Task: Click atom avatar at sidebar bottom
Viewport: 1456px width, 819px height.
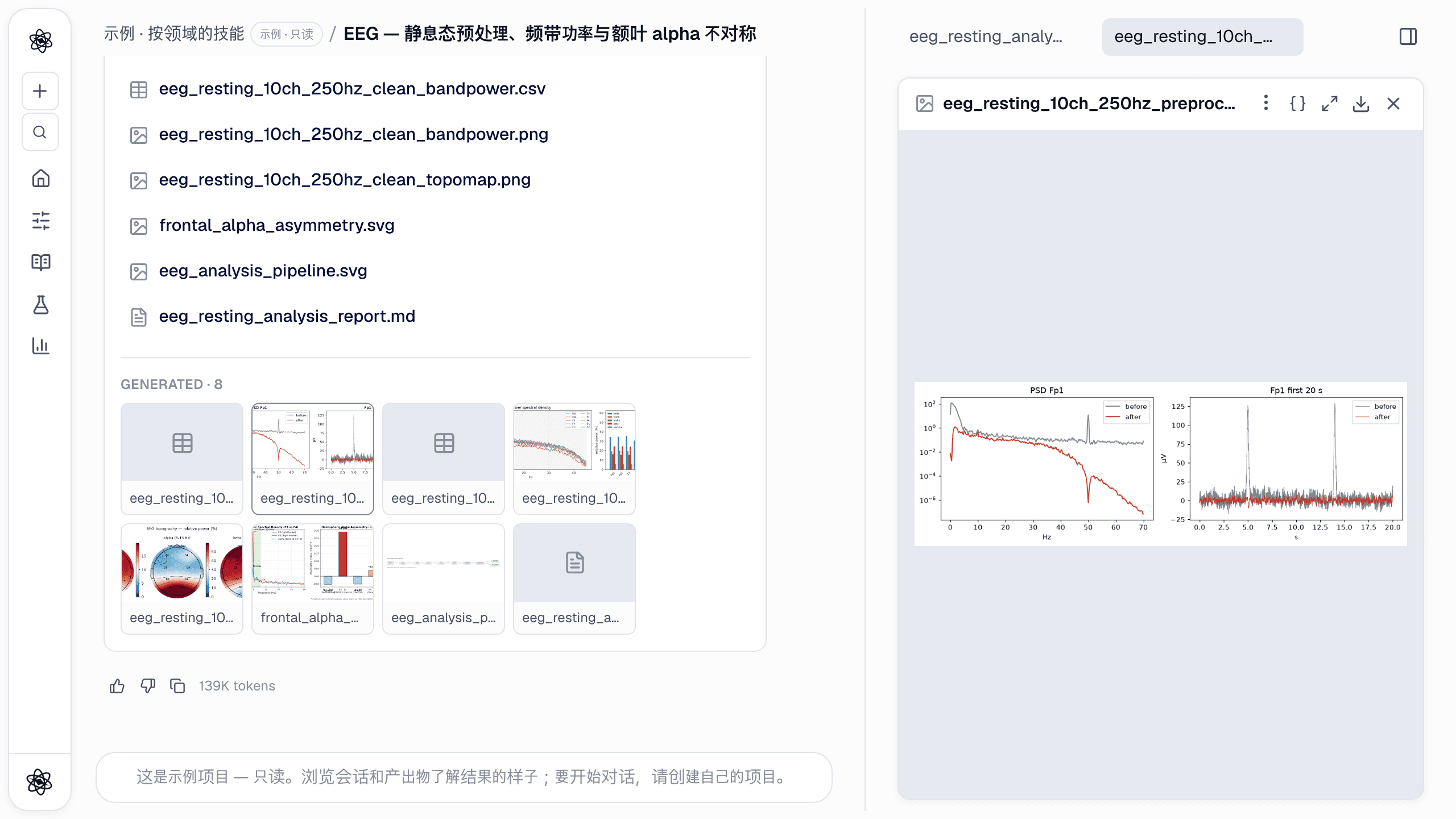Action: 39,781
